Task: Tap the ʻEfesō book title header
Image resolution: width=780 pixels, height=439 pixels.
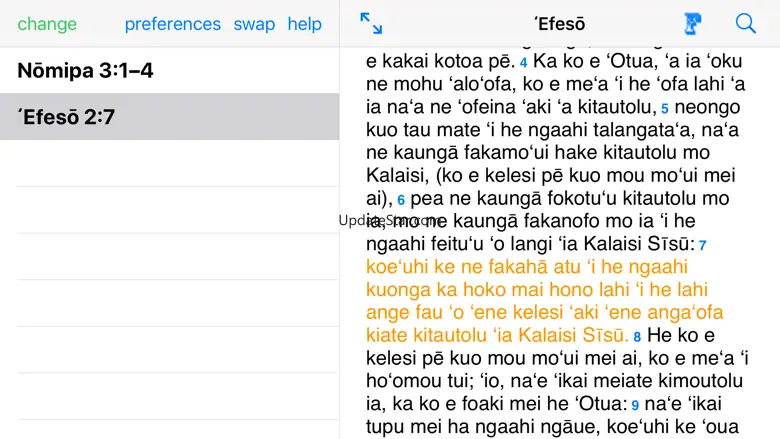Action: [x=560, y=23]
